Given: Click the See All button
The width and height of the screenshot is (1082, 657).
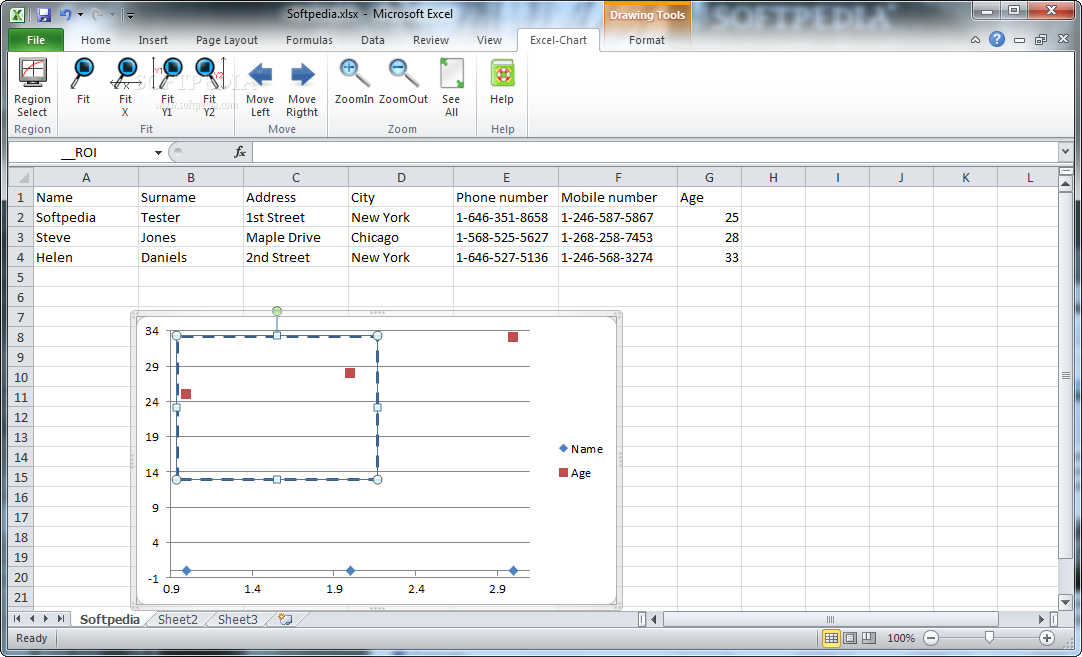Looking at the screenshot, I should pos(451,88).
